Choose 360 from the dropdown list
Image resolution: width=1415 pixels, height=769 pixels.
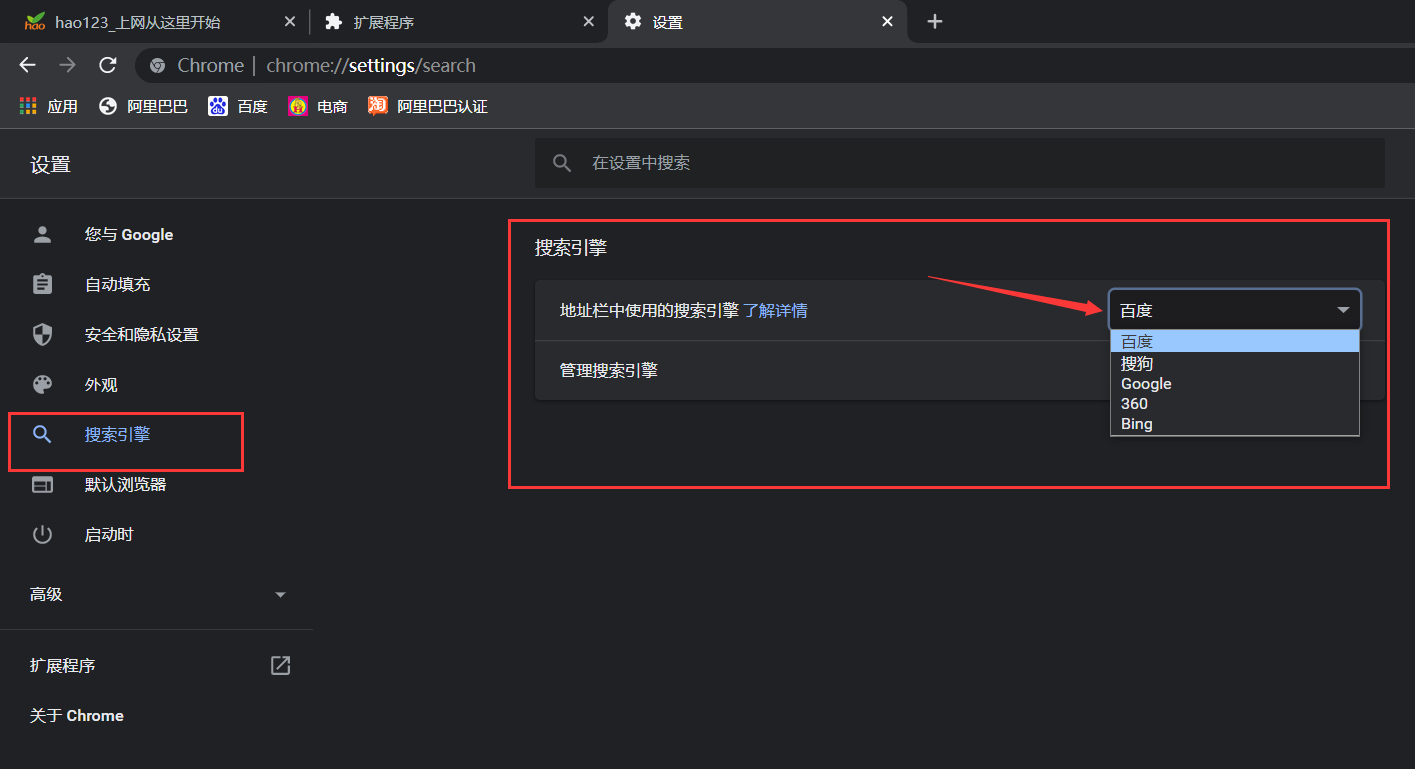pyautogui.click(x=1235, y=403)
